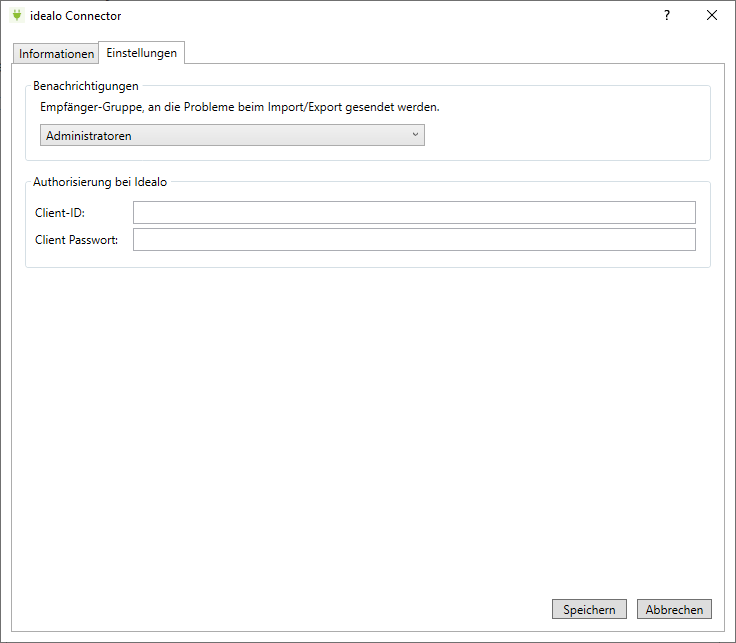
Task: Close the idealo Connector window
Action: tap(712, 15)
